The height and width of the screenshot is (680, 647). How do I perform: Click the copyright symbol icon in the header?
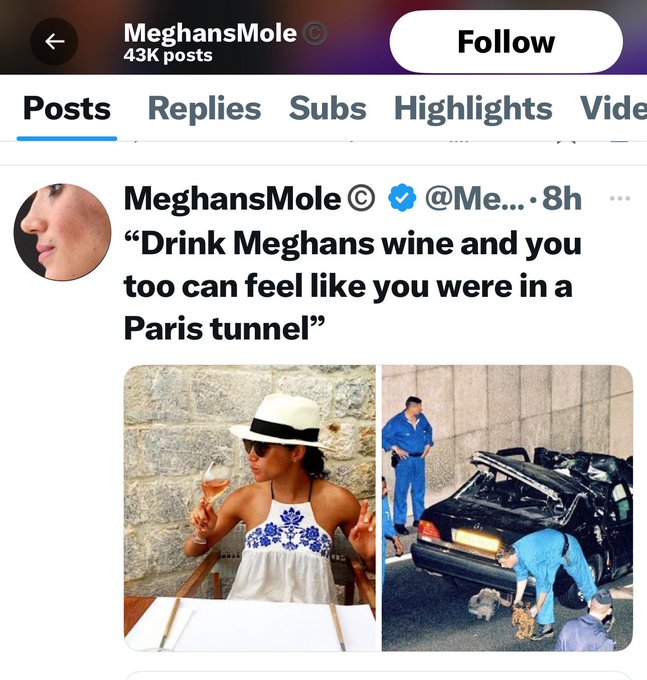315,33
